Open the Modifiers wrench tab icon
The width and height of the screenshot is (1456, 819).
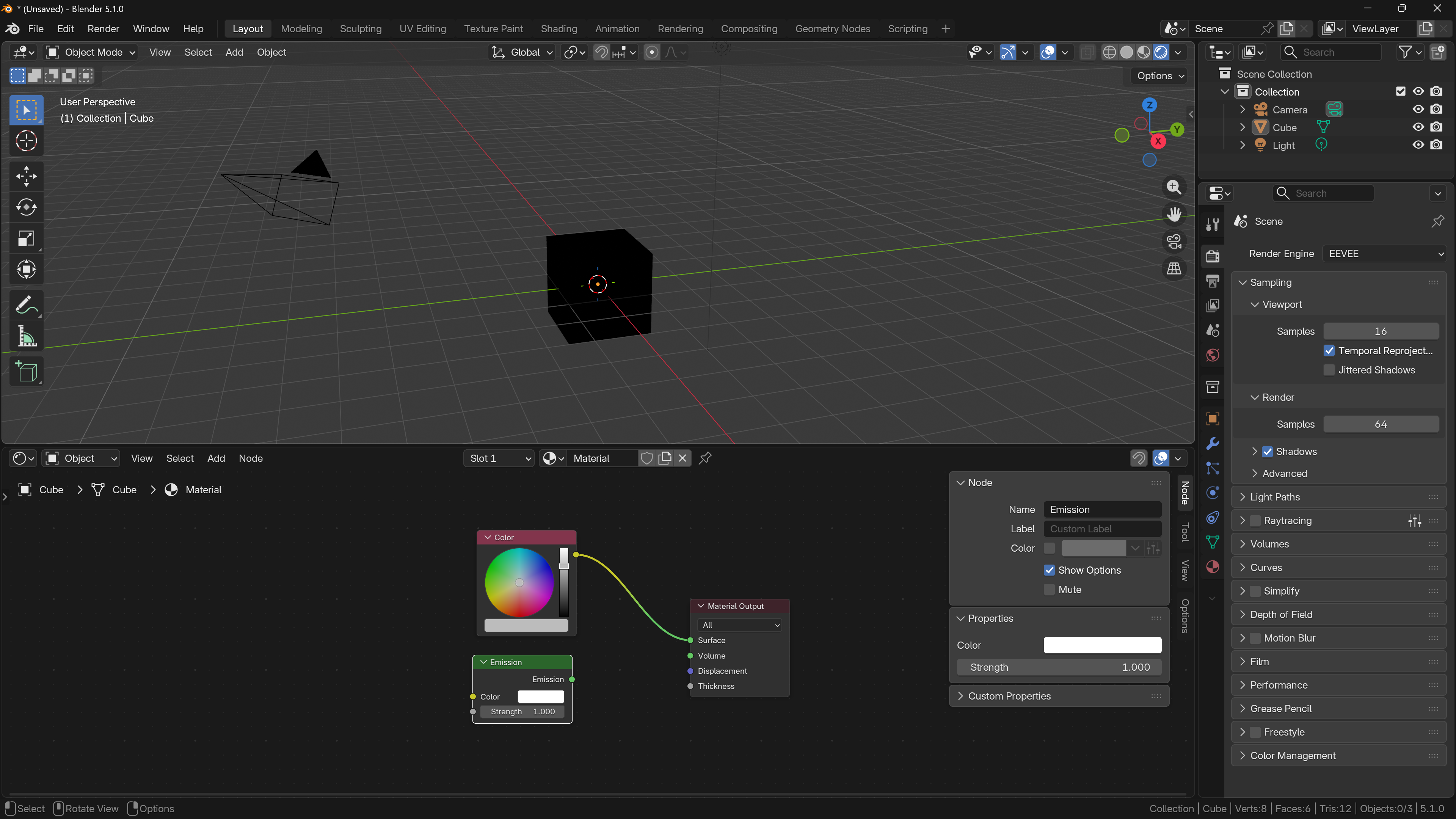[1213, 444]
